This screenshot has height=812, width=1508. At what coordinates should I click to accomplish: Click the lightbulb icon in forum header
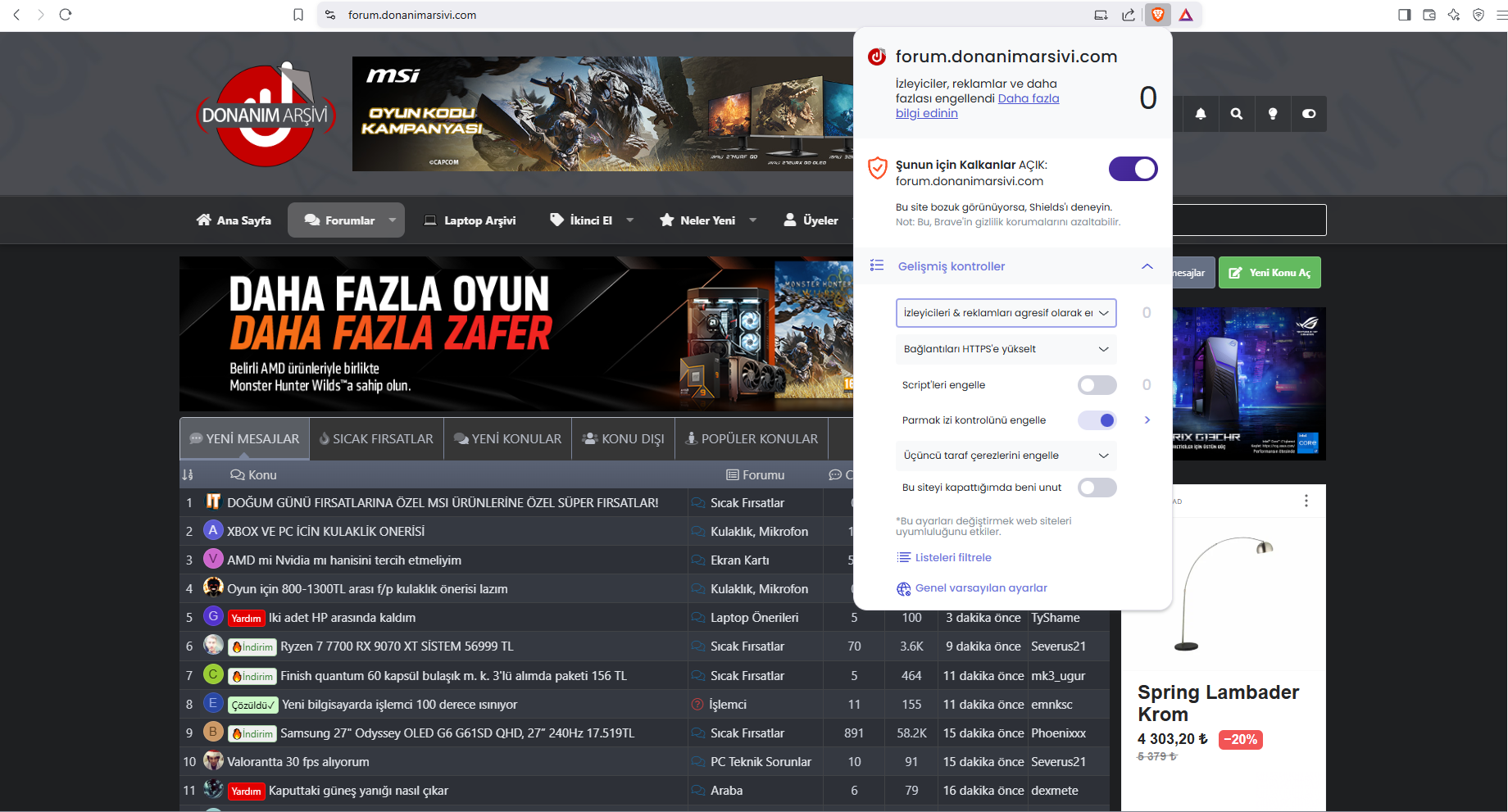pos(1273,114)
